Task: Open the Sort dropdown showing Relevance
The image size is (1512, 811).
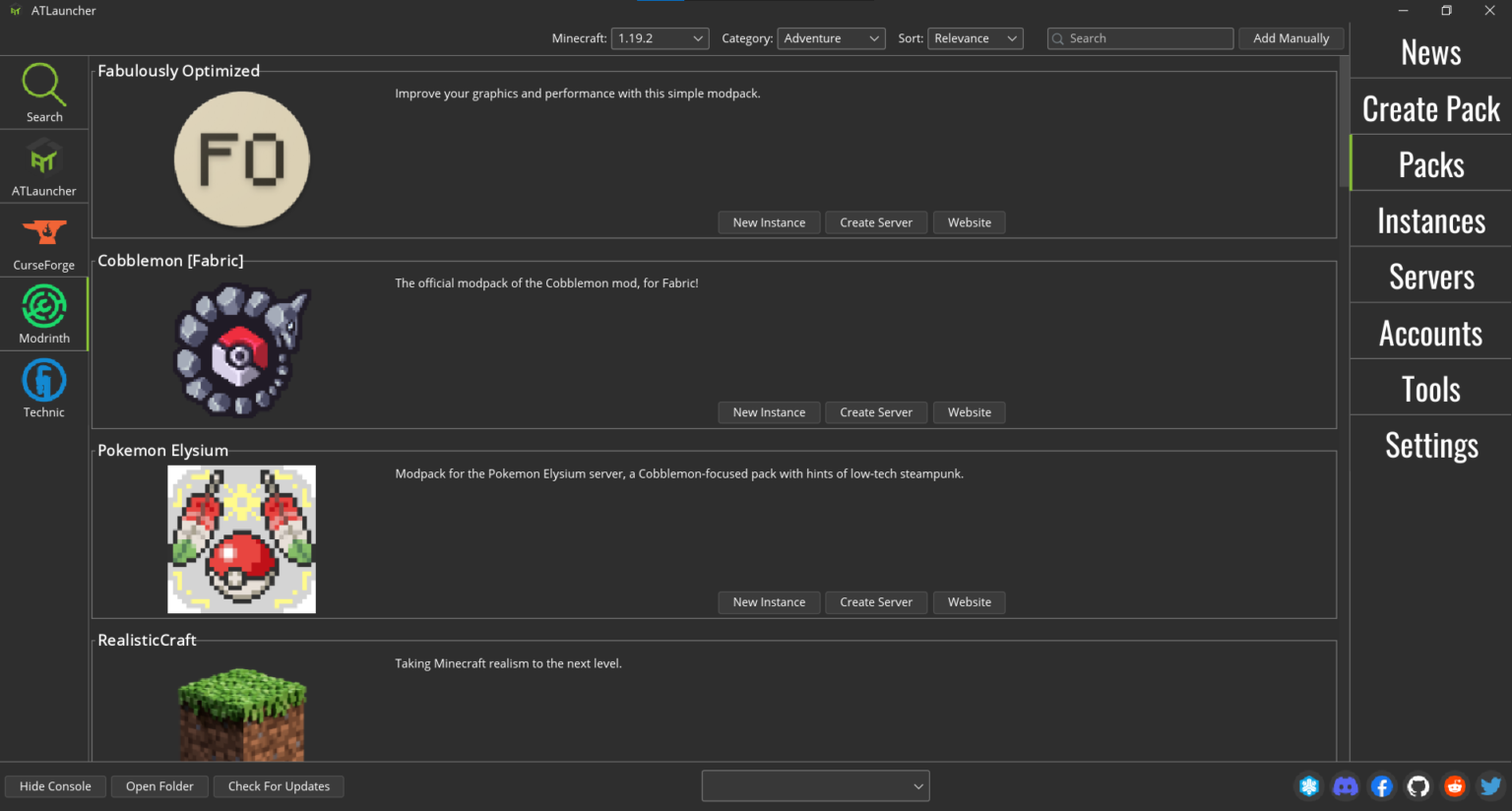Action: point(975,37)
